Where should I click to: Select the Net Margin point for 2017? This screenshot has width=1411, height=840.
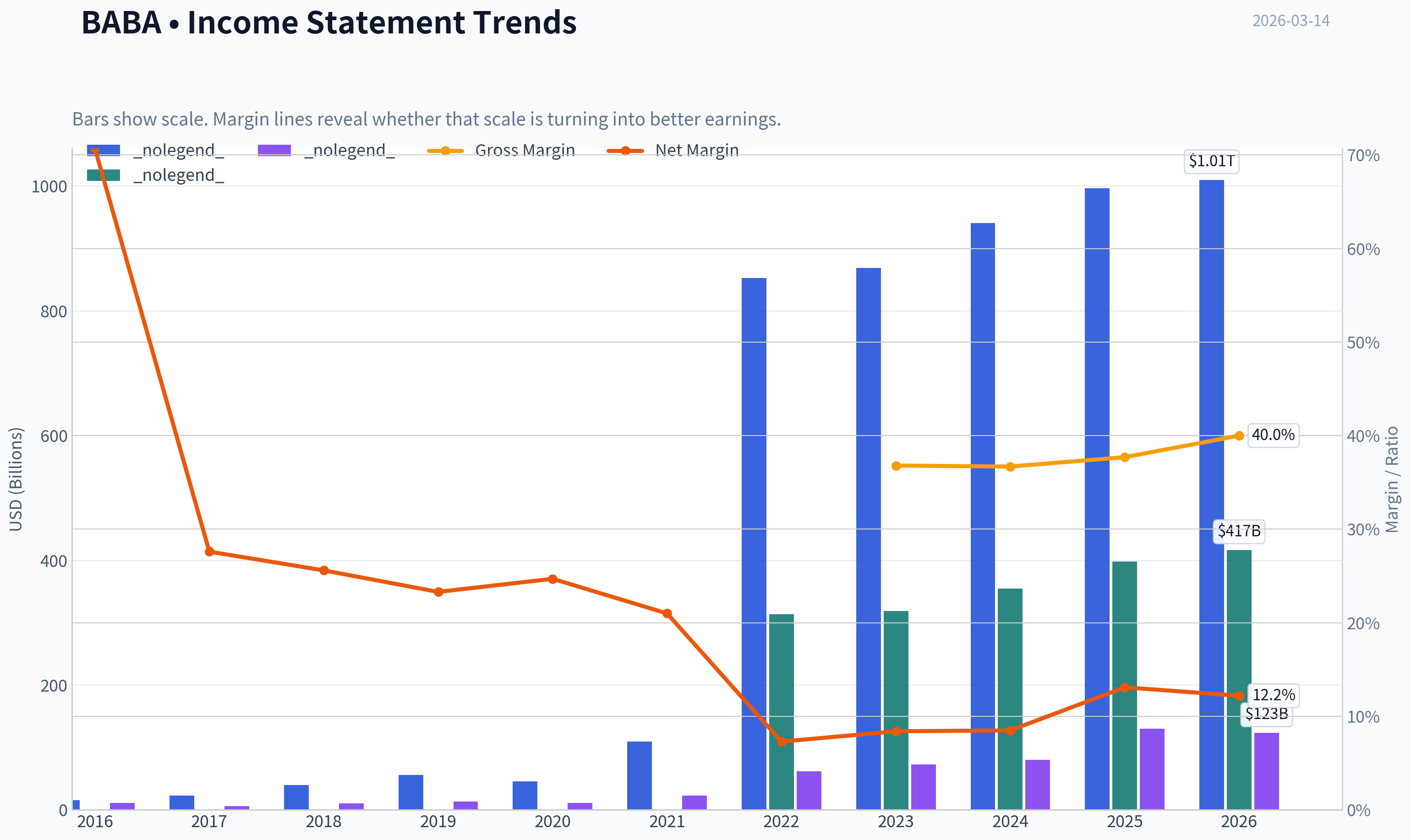coord(209,551)
